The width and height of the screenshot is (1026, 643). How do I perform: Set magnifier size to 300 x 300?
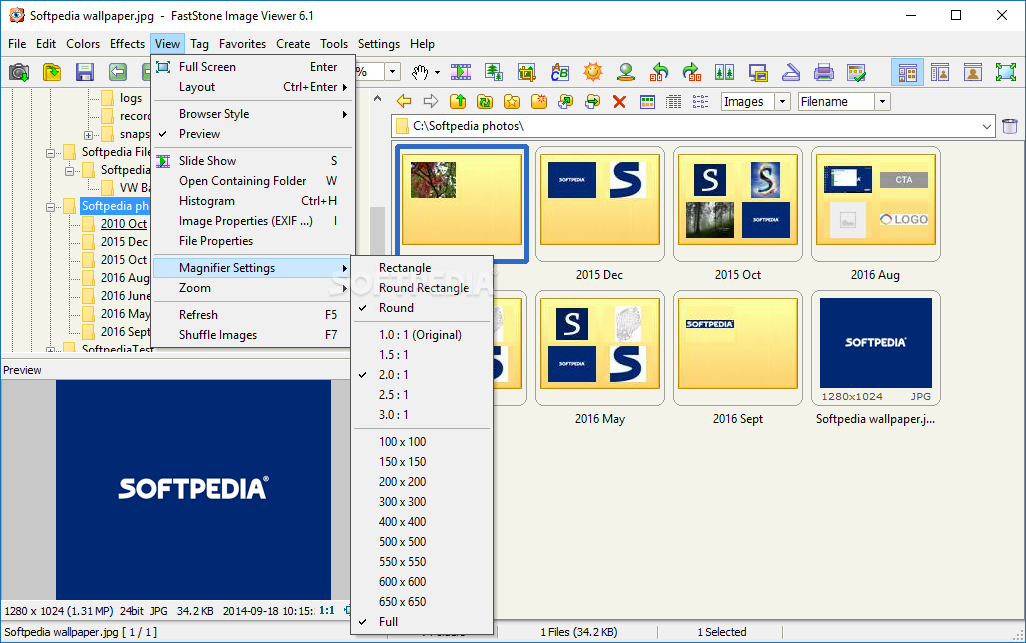[x=422, y=502]
